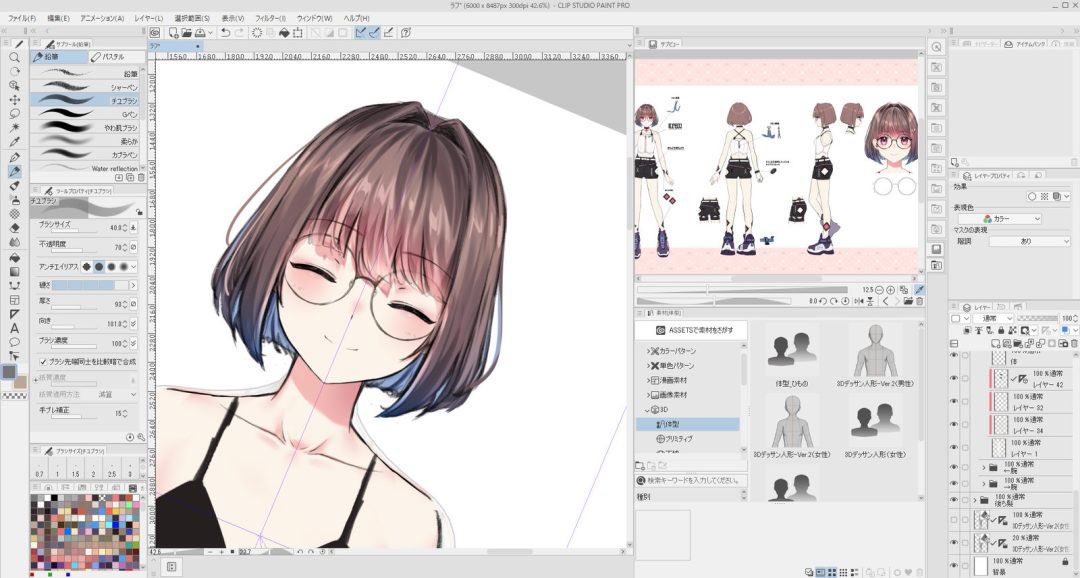Select the Text tool (A icon)
Viewport: 1080px width, 578px height.
(14, 328)
